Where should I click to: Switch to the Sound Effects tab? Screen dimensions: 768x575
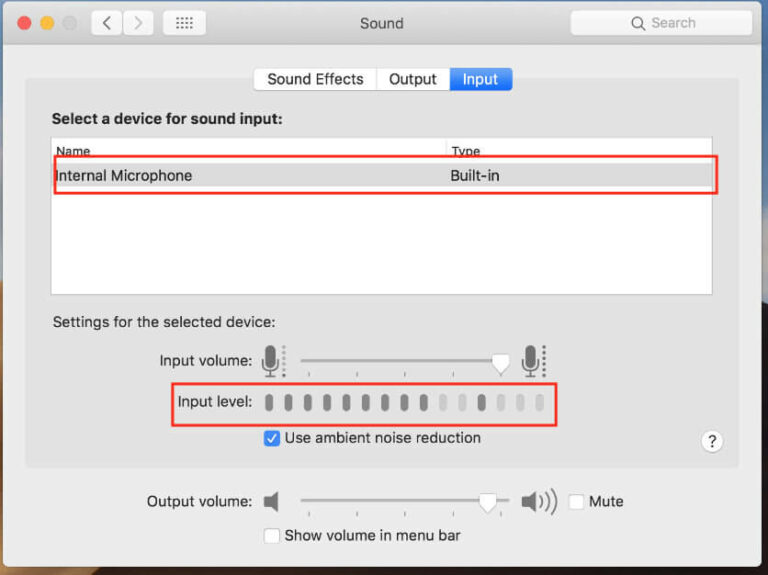[x=315, y=79]
